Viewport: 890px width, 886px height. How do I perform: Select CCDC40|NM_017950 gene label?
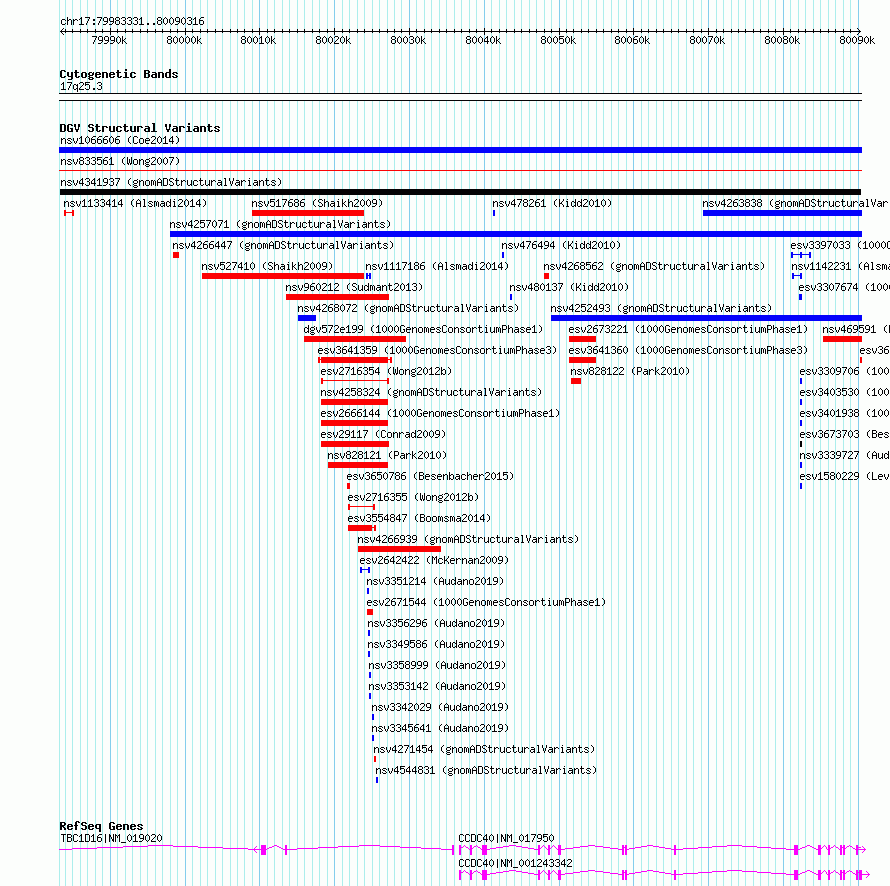506,838
